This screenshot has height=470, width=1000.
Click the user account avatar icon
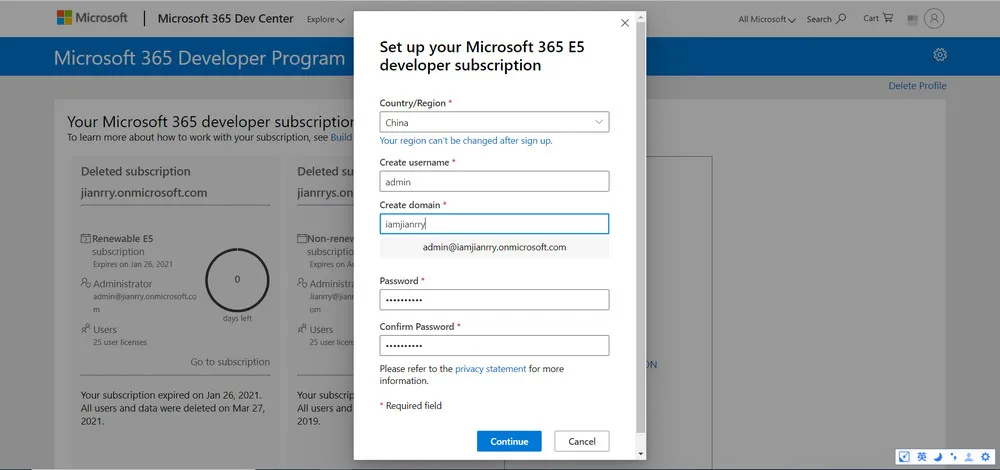click(934, 18)
